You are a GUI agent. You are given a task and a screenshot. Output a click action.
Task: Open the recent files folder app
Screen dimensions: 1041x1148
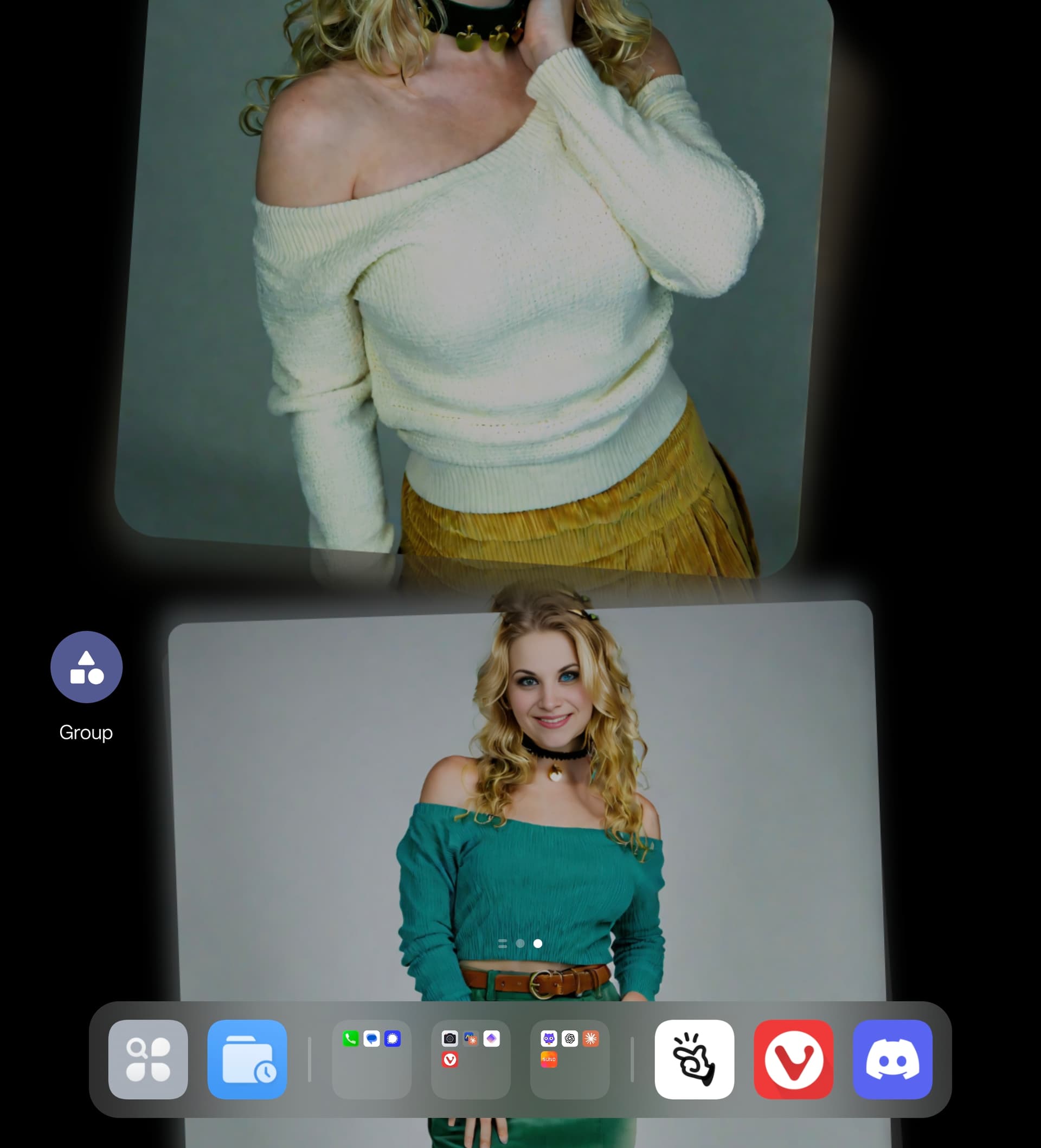click(247, 1059)
